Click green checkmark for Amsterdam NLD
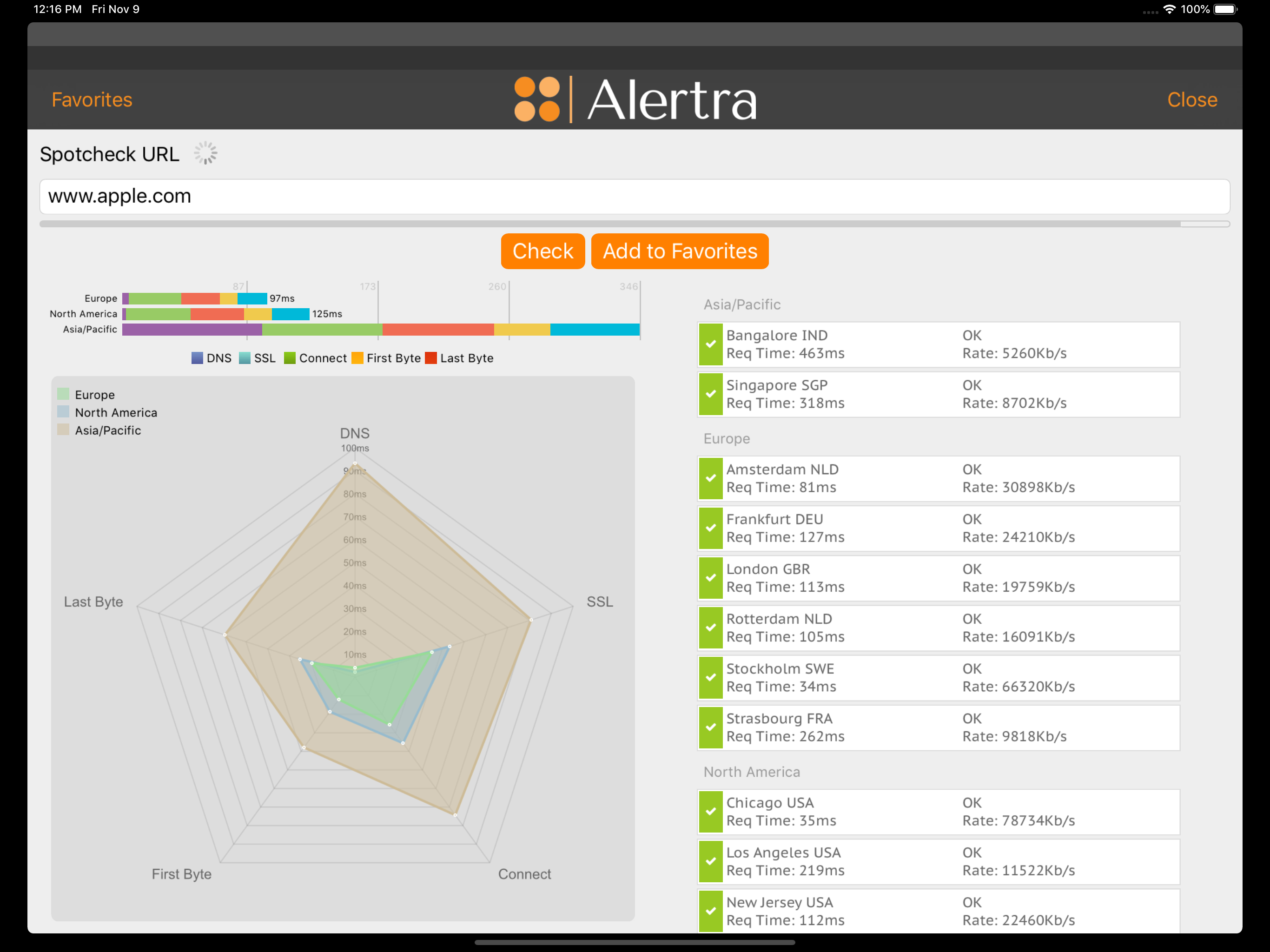 pyautogui.click(x=710, y=478)
